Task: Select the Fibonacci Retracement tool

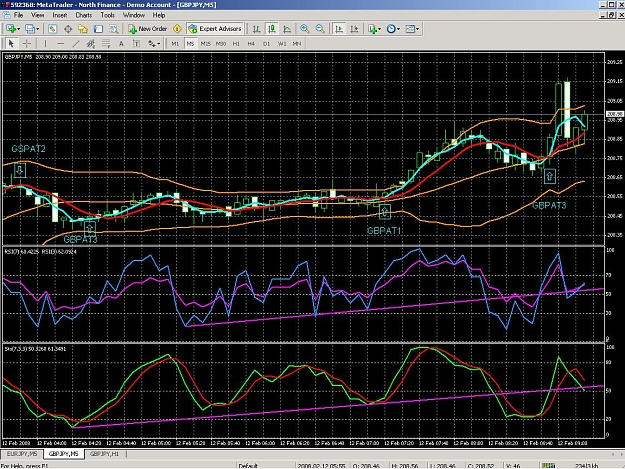Action: (106, 43)
